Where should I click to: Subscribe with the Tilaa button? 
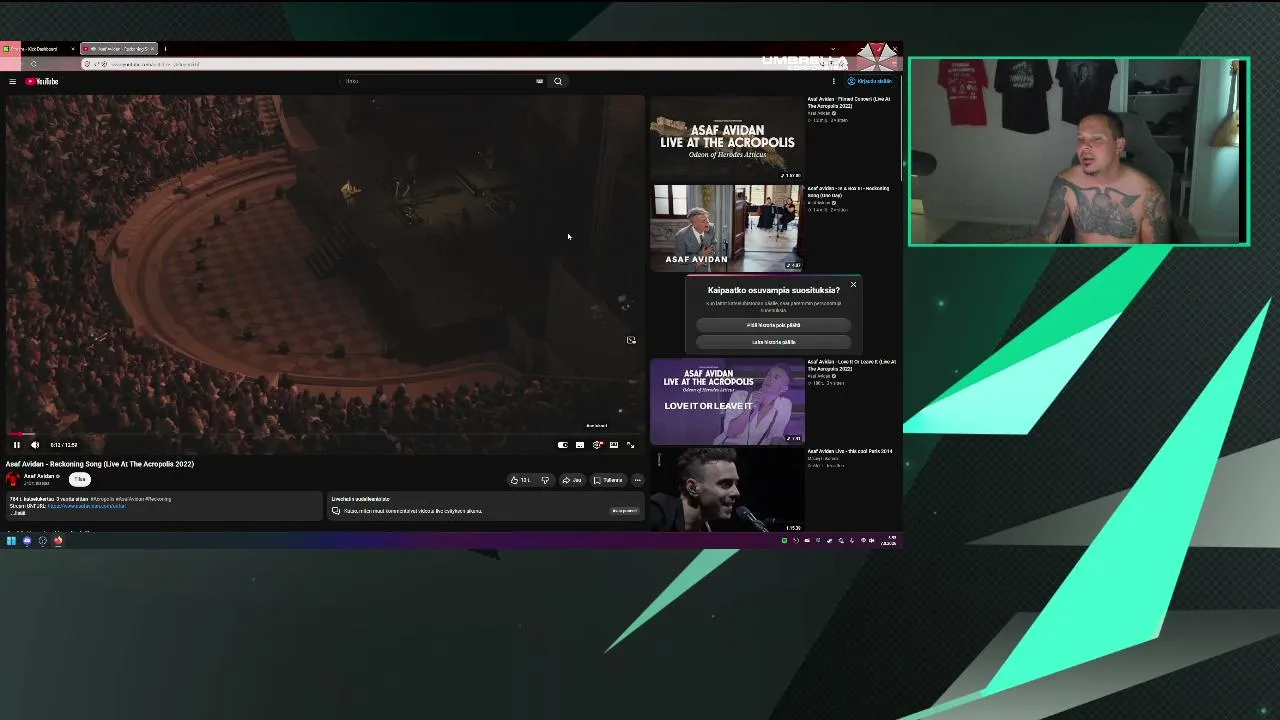coord(80,479)
